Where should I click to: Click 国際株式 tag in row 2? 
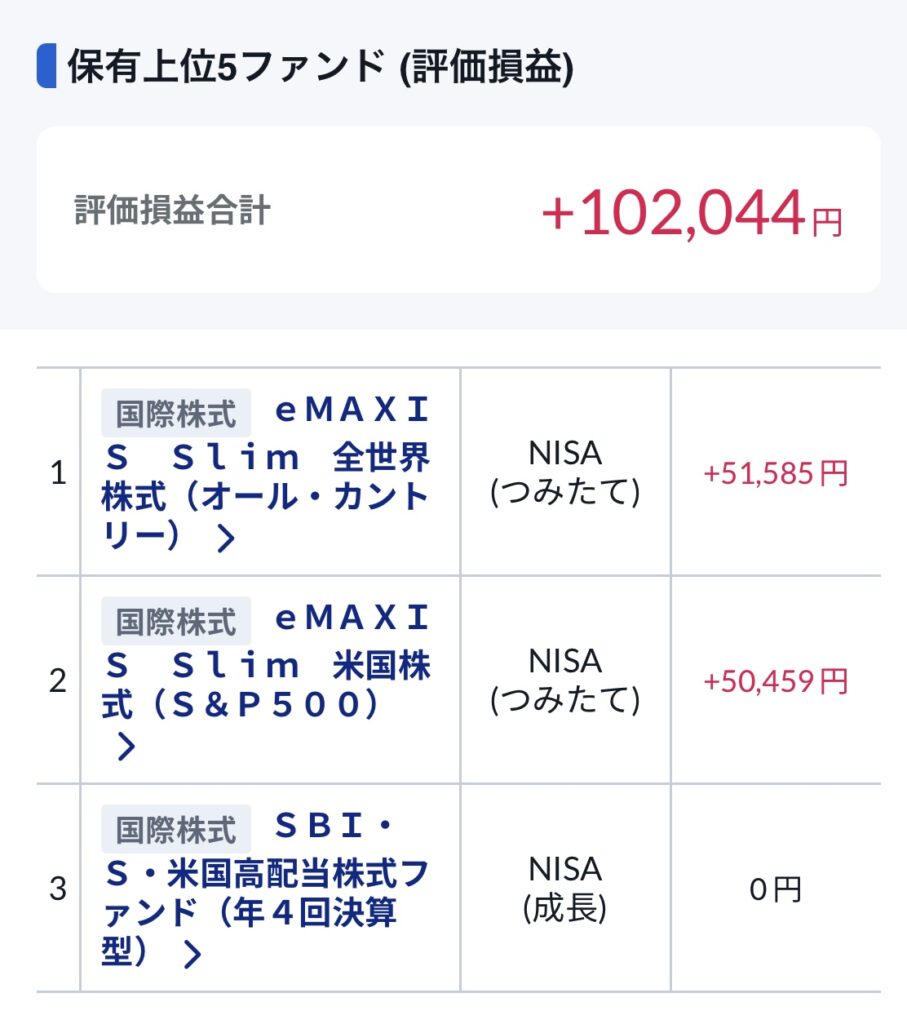(176, 621)
